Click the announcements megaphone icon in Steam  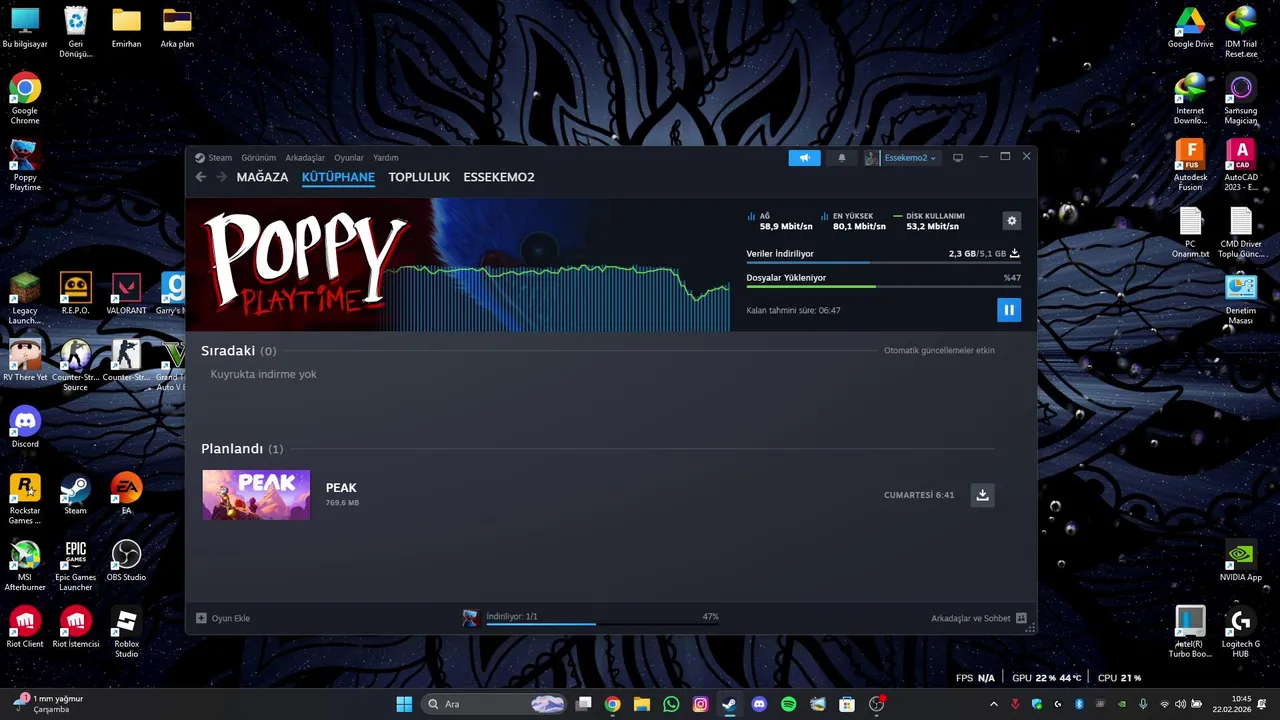click(804, 158)
